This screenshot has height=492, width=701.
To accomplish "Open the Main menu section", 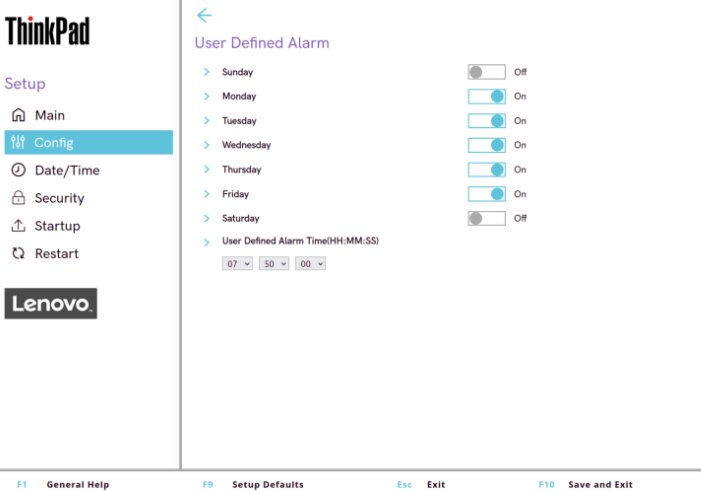I will tap(89, 115).
